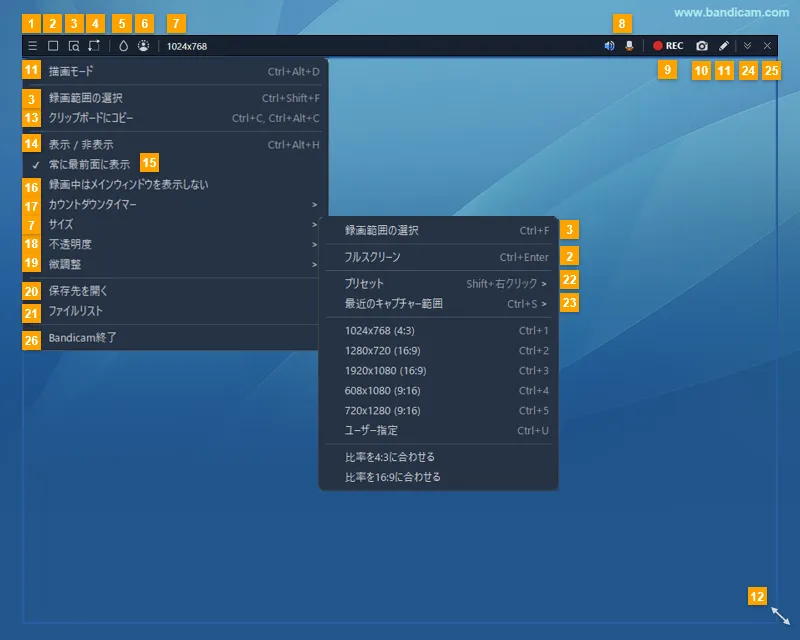
Task: Select ユーザー指定 custom size
Action: [438, 430]
